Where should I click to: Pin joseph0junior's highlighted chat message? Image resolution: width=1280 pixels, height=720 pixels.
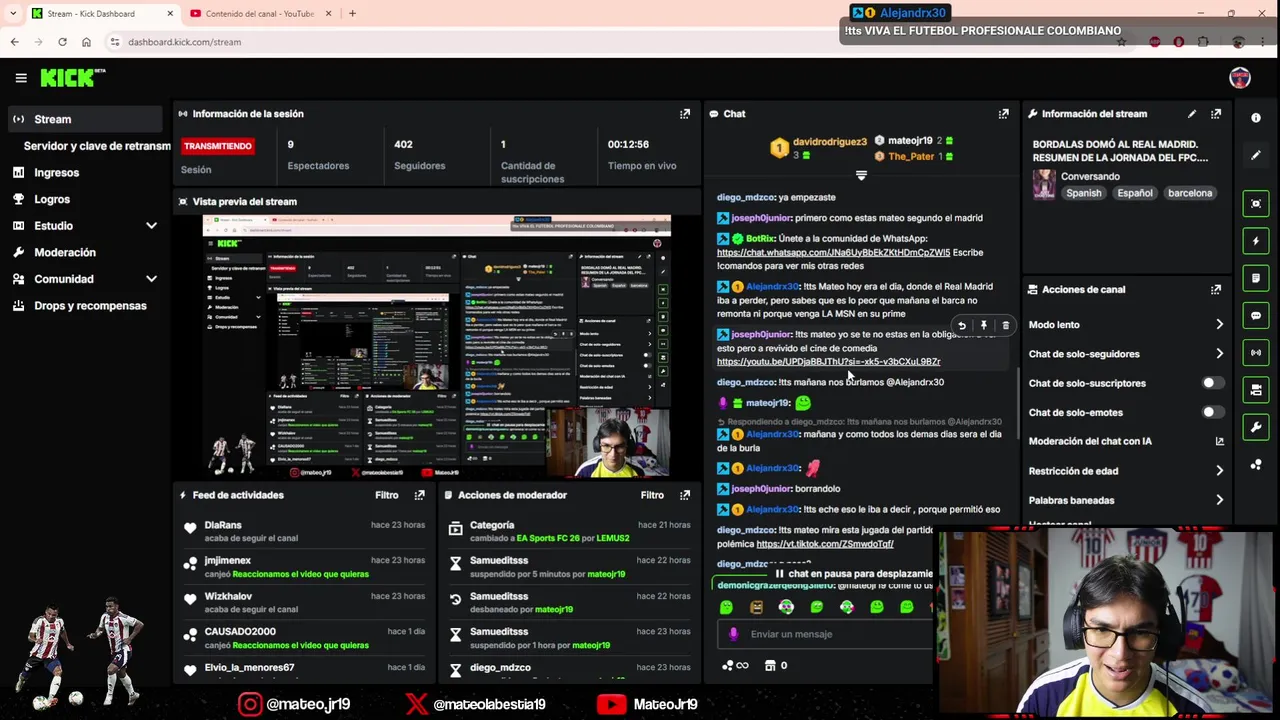983,325
